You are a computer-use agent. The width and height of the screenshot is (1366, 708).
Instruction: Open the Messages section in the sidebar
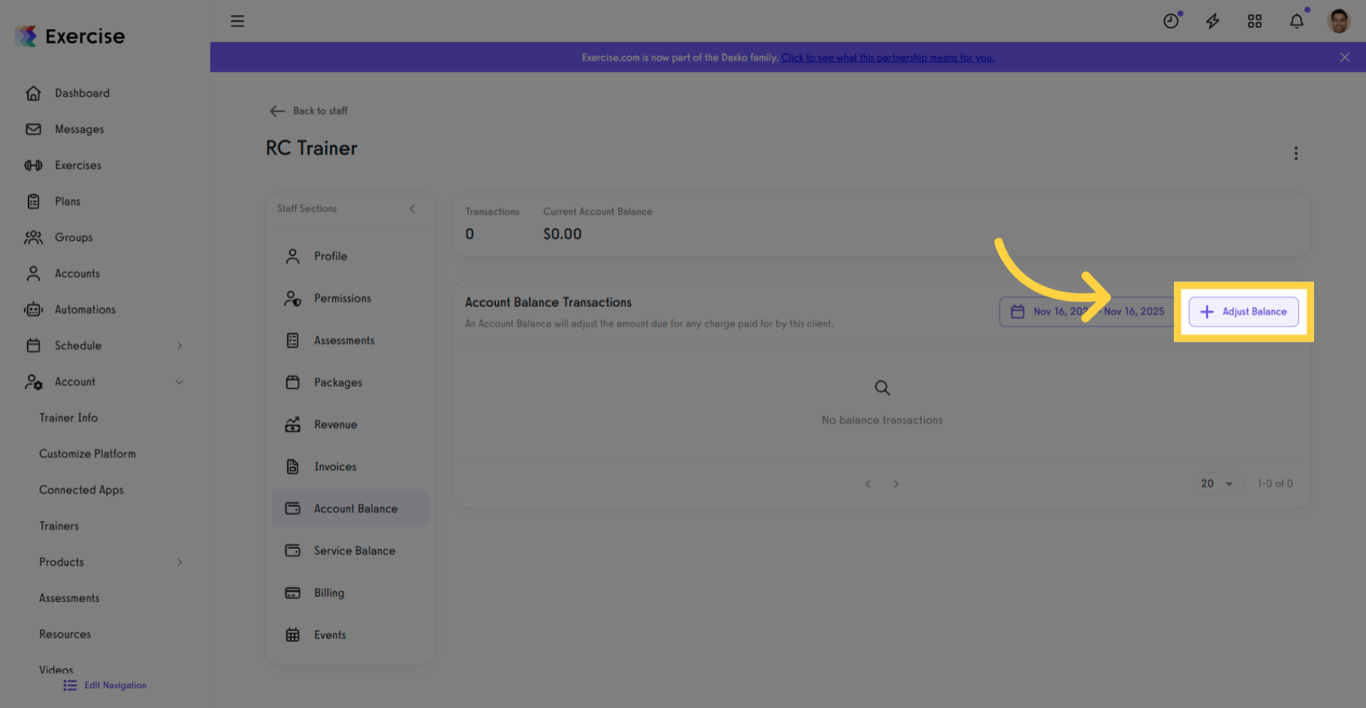78,128
